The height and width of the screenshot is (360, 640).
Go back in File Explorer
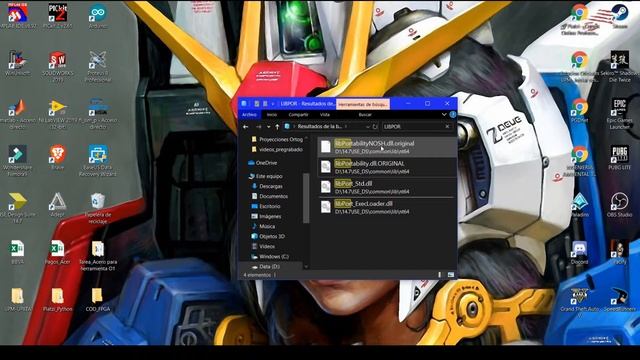pos(246,127)
